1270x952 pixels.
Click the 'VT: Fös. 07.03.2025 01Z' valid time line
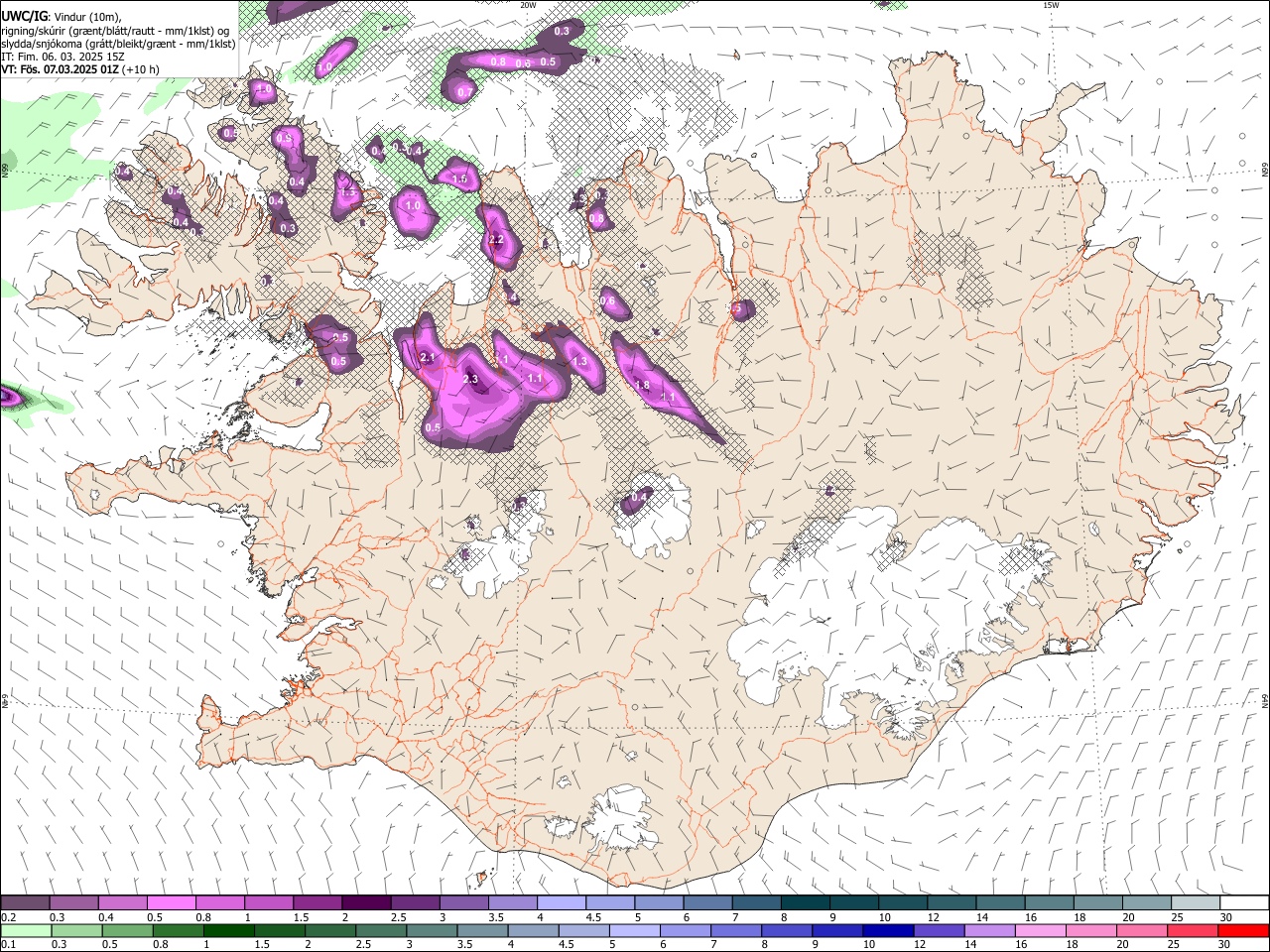(61, 69)
